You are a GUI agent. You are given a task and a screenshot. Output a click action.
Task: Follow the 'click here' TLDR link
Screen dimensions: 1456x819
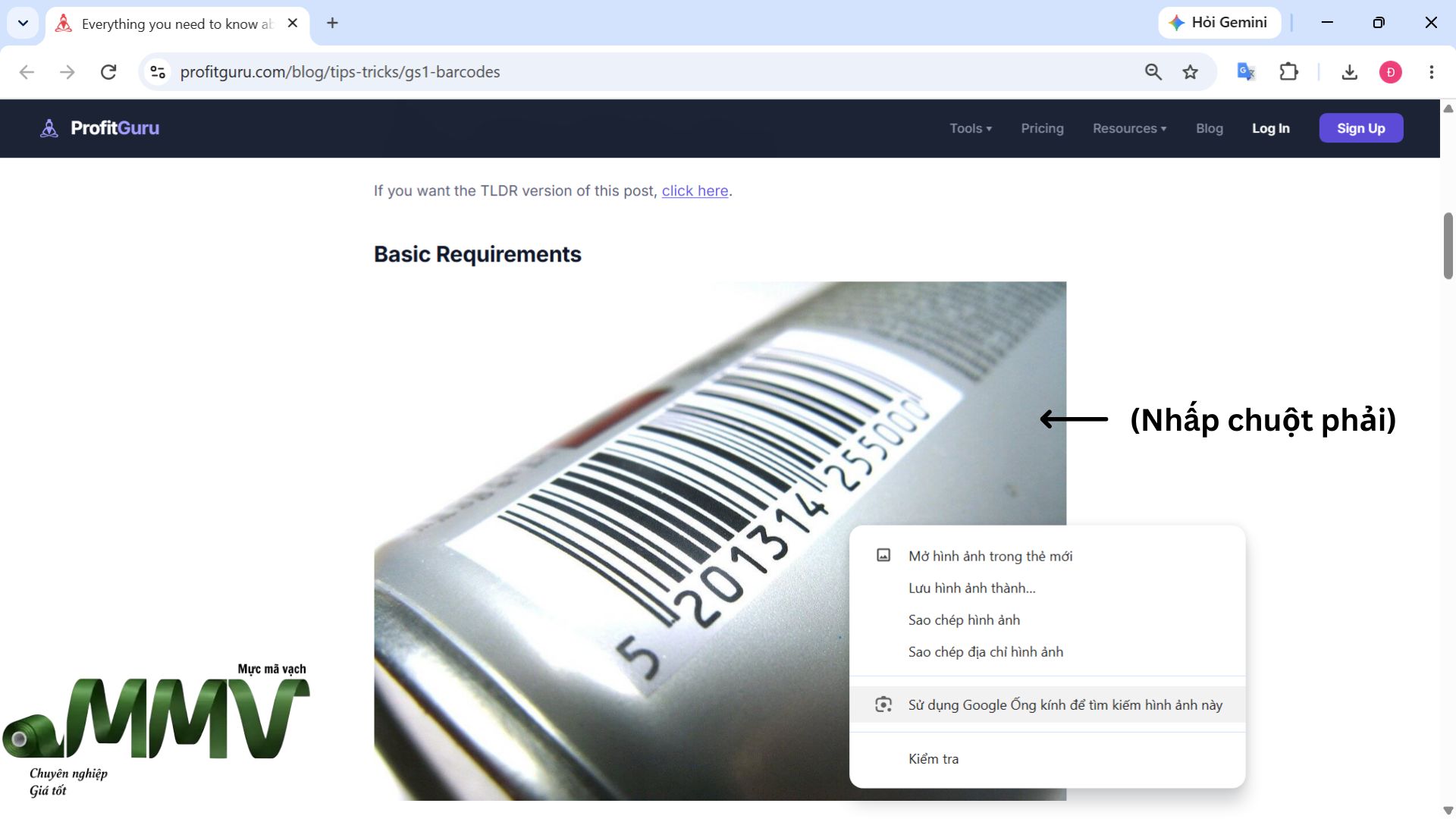click(x=695, y=191)
